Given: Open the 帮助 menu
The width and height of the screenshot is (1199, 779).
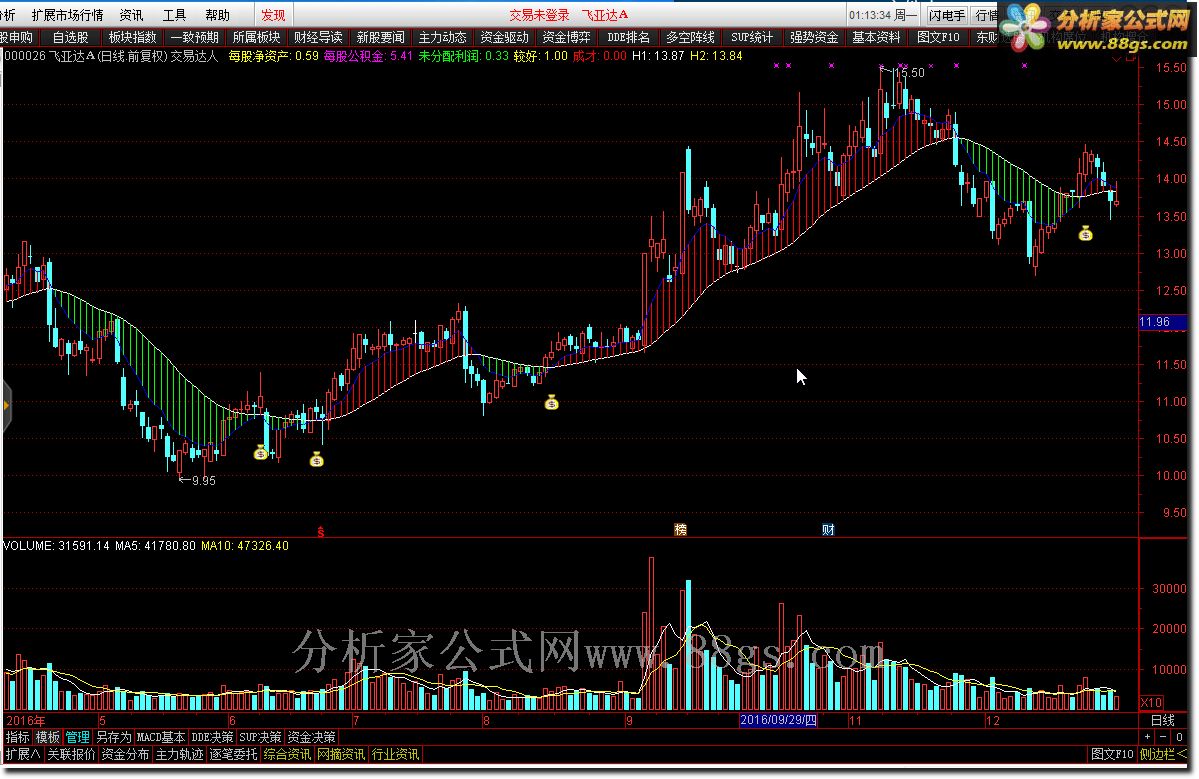Looking at the screenshot, I should 217,15.
